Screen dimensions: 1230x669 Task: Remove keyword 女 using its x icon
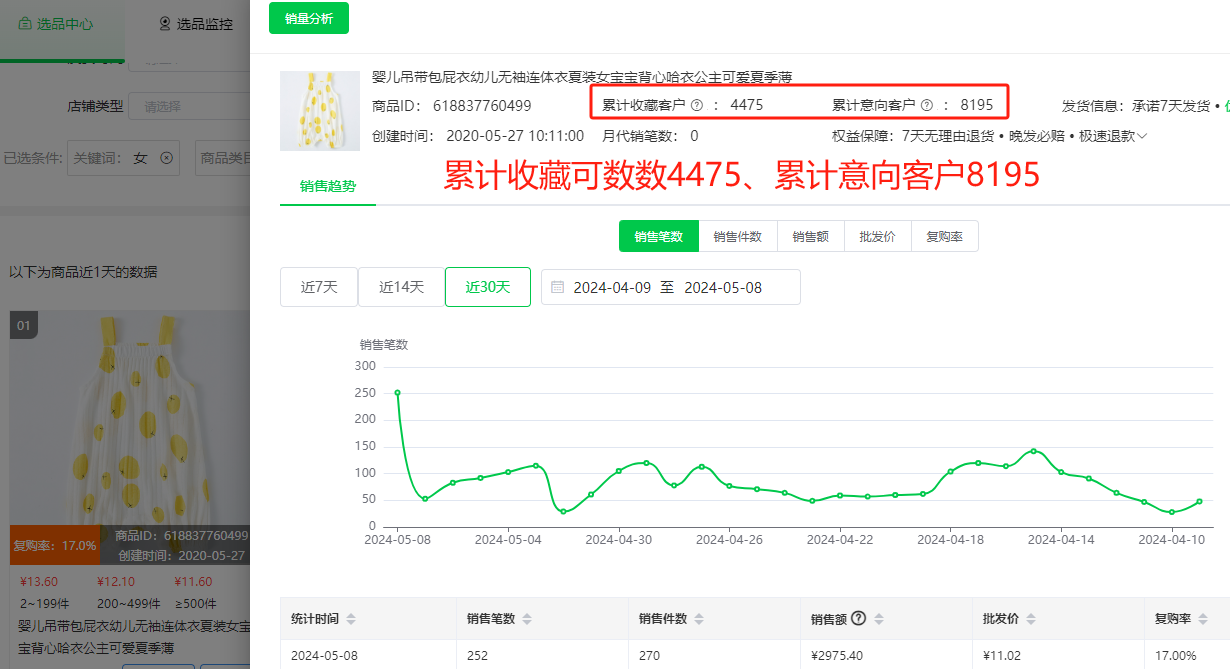[x=166, y=157]
